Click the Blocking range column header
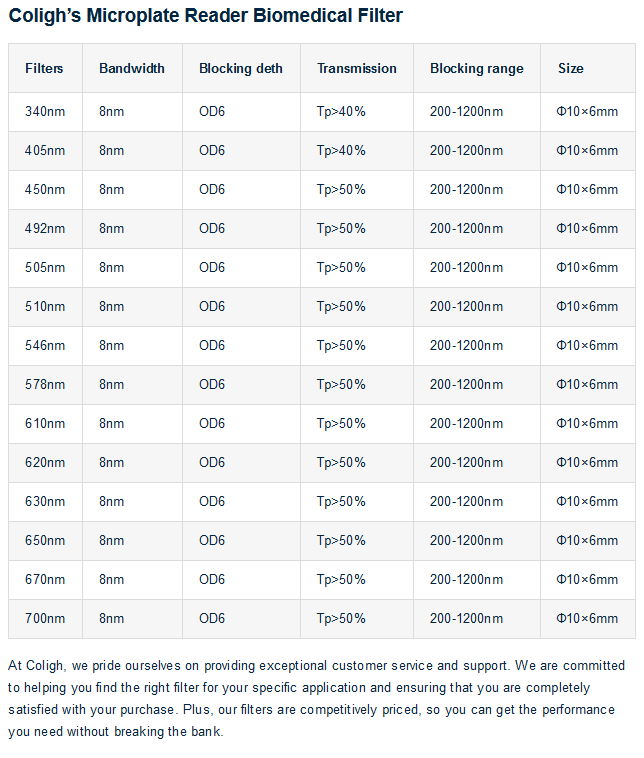The image size is (644, 758). (x=477, y=69)
